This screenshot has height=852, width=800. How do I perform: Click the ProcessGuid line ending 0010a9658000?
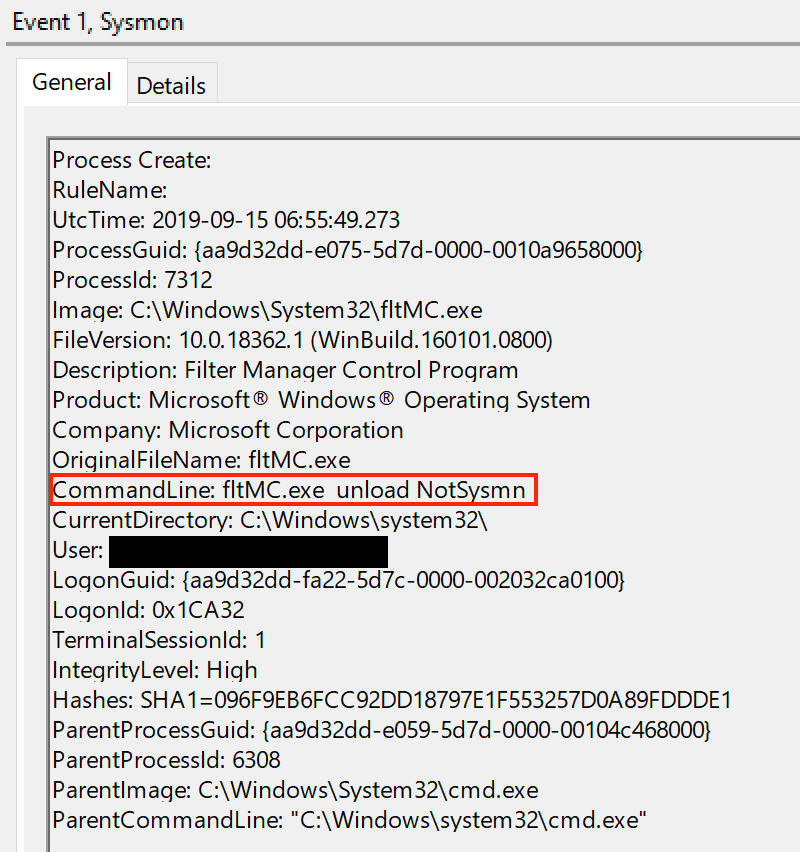tap(348, 250)
